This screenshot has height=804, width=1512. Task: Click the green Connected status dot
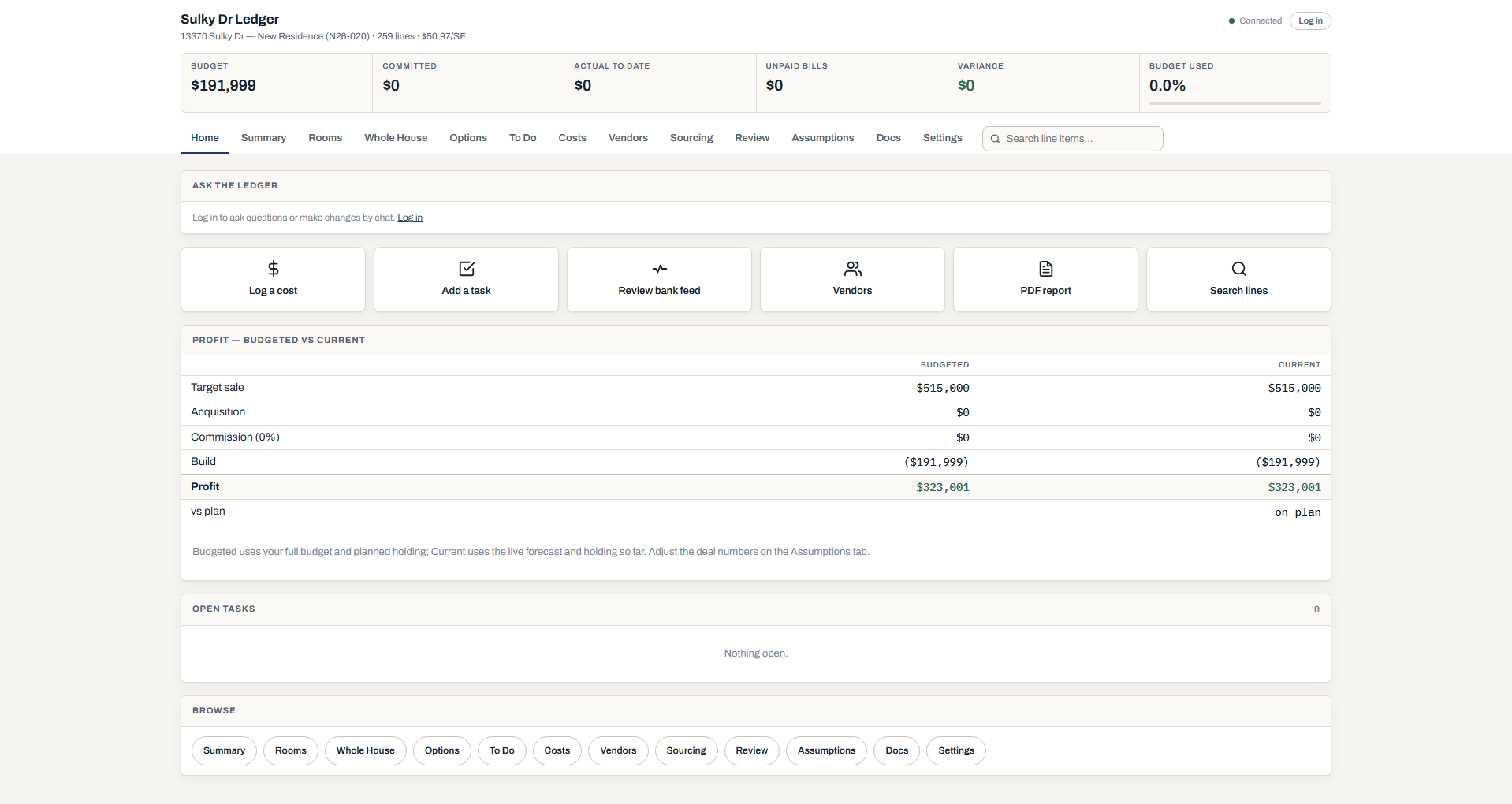pos(1231,21)
